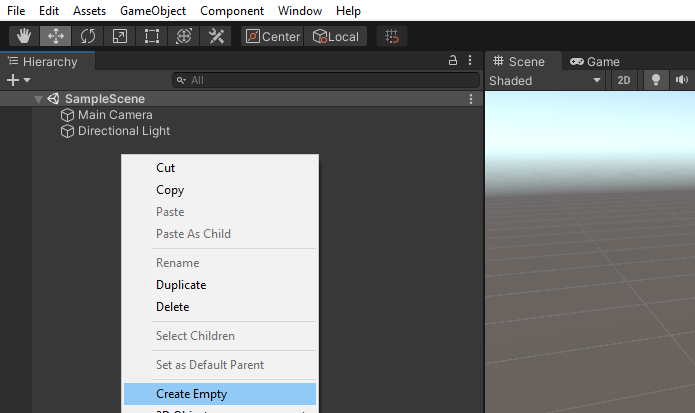This screenshot has height=413, width=695.
Task: Toggle the grid snapping icon
Action: (x=392, y=36)
